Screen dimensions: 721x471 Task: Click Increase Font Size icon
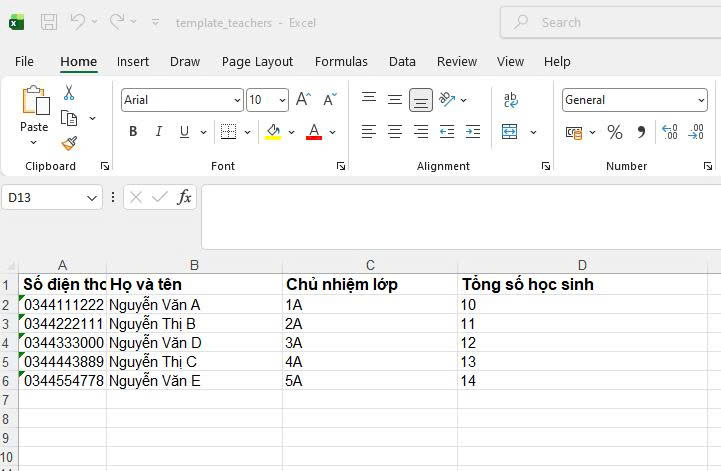303,100
